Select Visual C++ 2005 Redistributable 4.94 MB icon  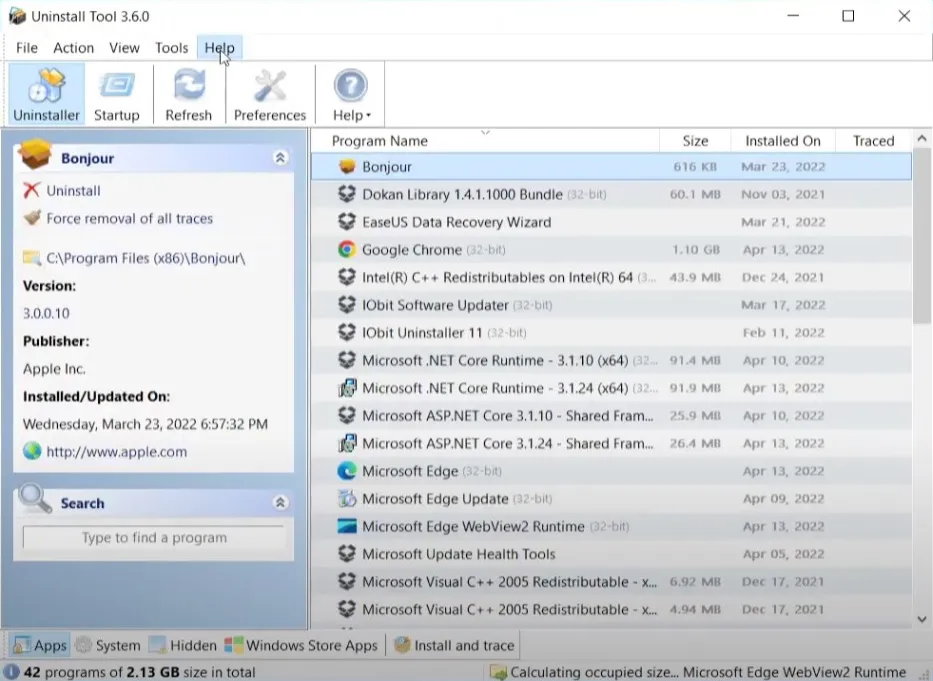(x=347, y=610)
